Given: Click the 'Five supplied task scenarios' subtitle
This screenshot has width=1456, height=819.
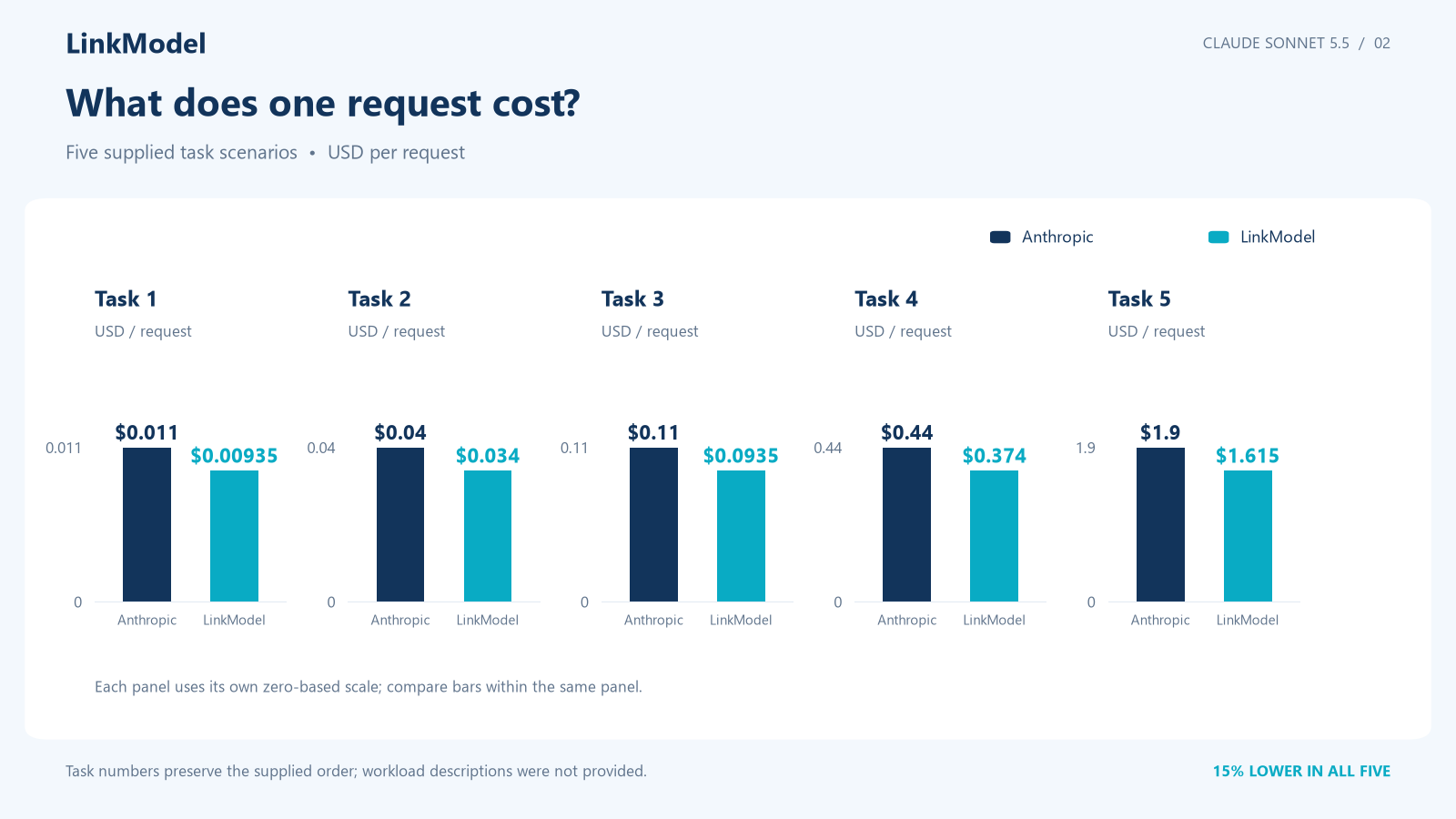Looking at the screenshot, I should (x=181, y=153).
